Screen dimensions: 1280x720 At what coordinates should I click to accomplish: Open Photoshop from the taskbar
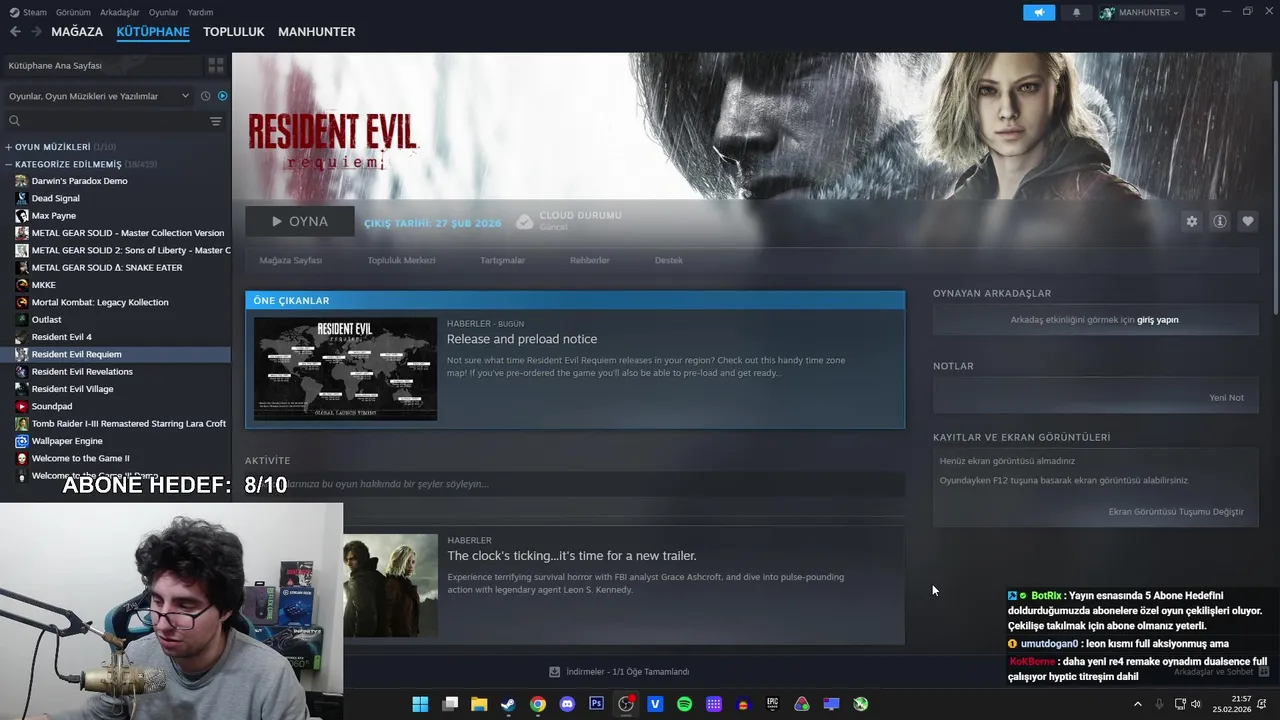click(x=596, y=704)
